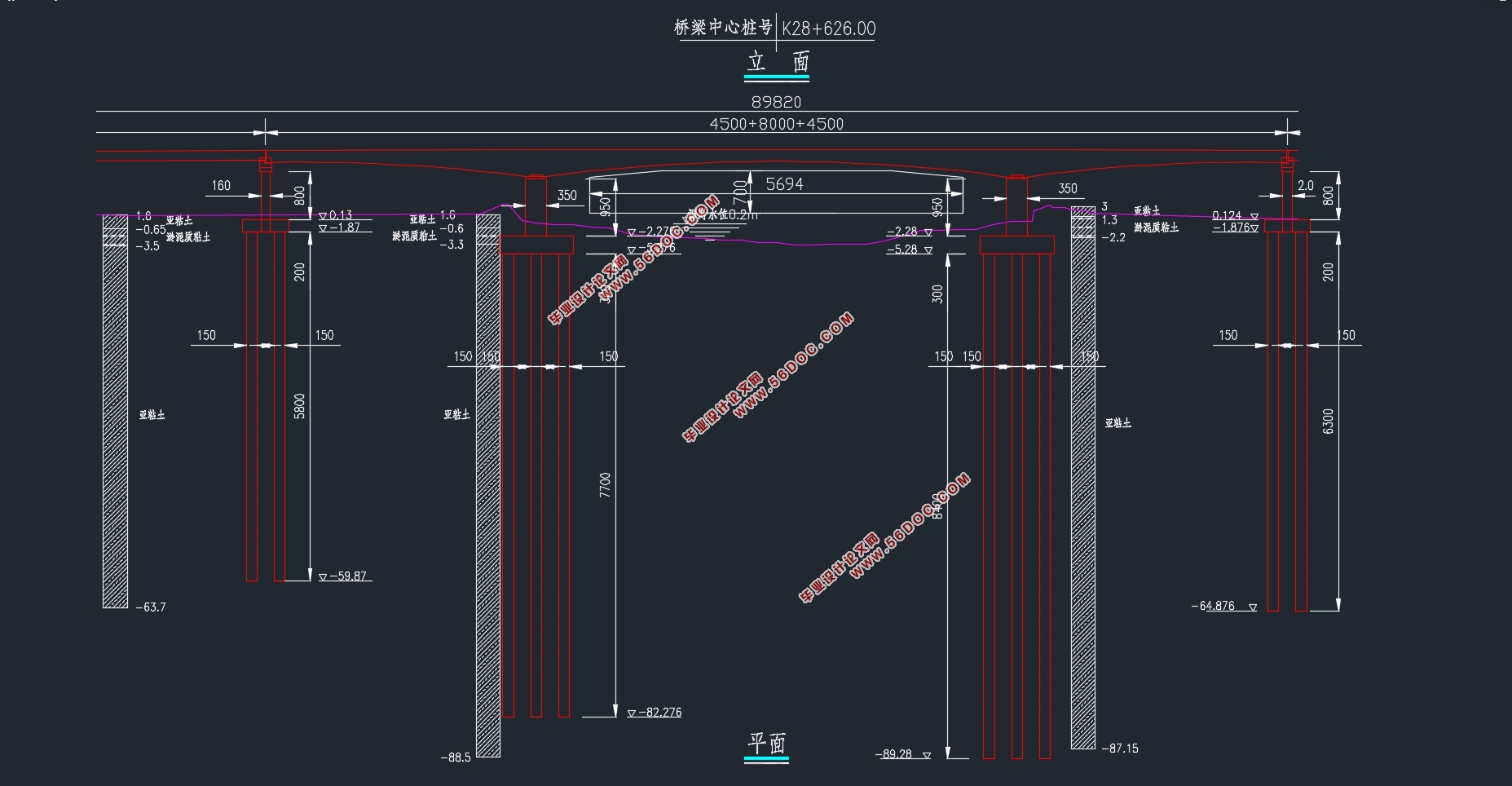This screenshot has height=786, width=1512.
Task: Select the -88.5 borehole depth value
Action: [x=456, y=757]
